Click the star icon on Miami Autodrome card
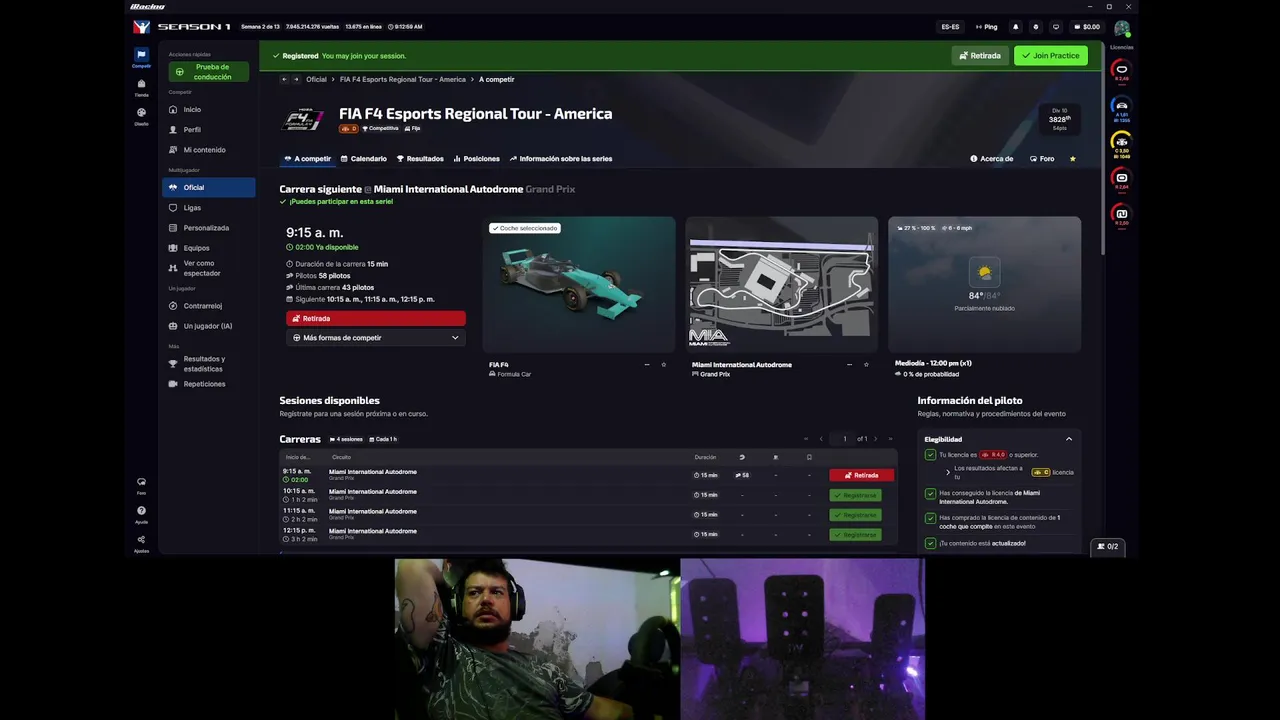This screenshot has height=720, width=1280. coord(866,365)
